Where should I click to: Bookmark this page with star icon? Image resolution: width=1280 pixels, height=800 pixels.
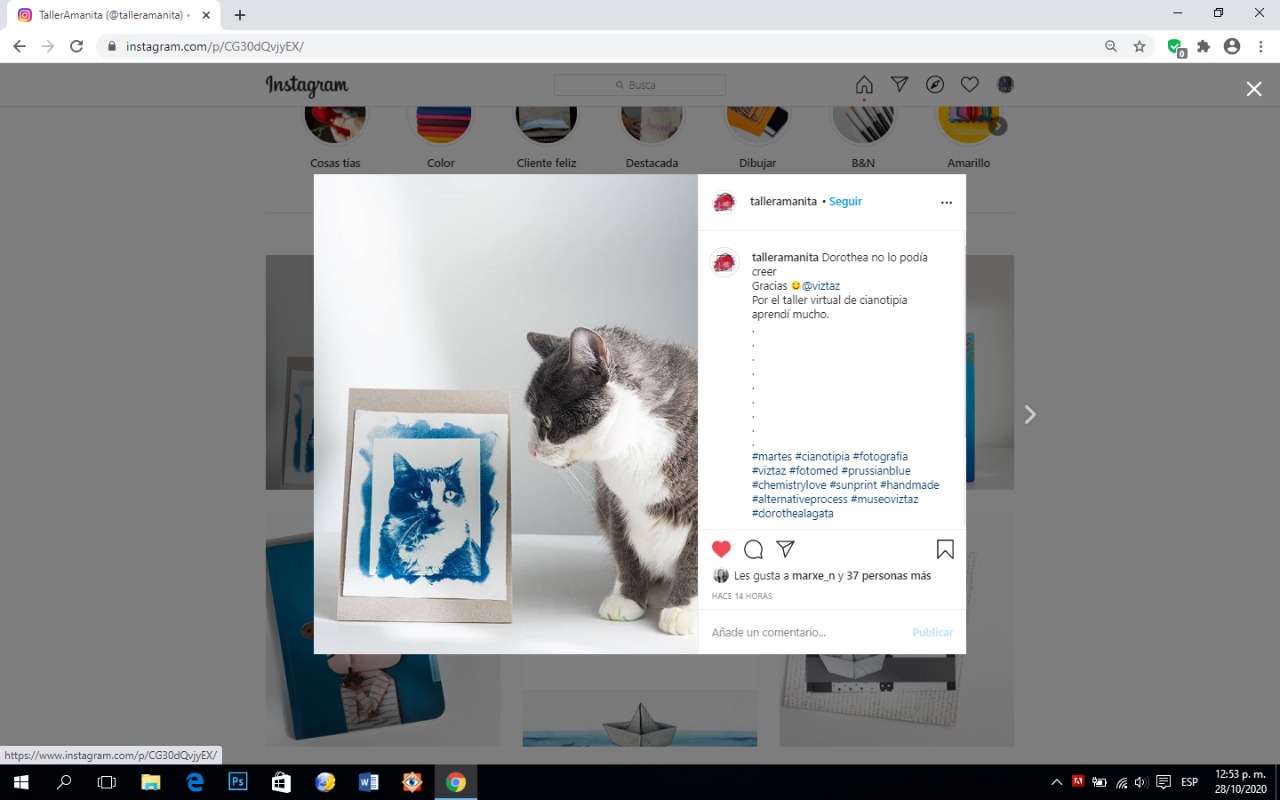[1139, 46]
